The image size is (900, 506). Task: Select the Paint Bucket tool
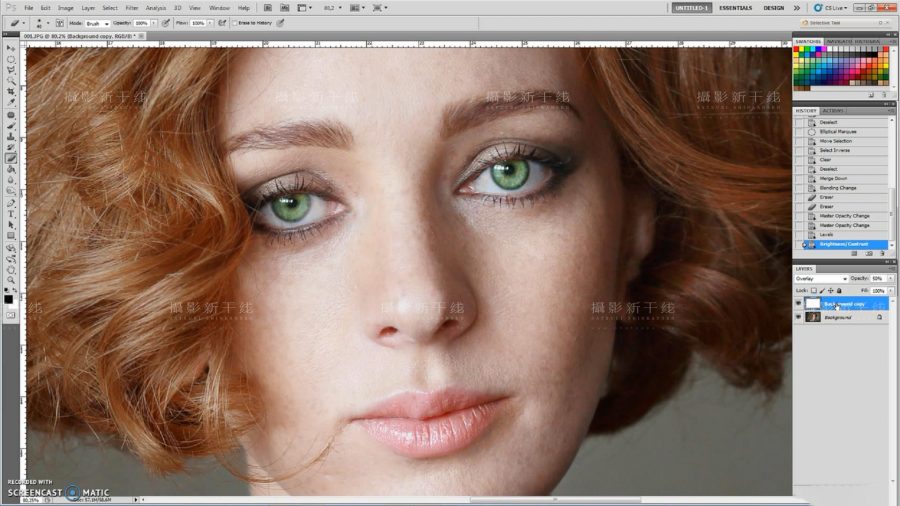pyautogui.click(x=11, y=169)
